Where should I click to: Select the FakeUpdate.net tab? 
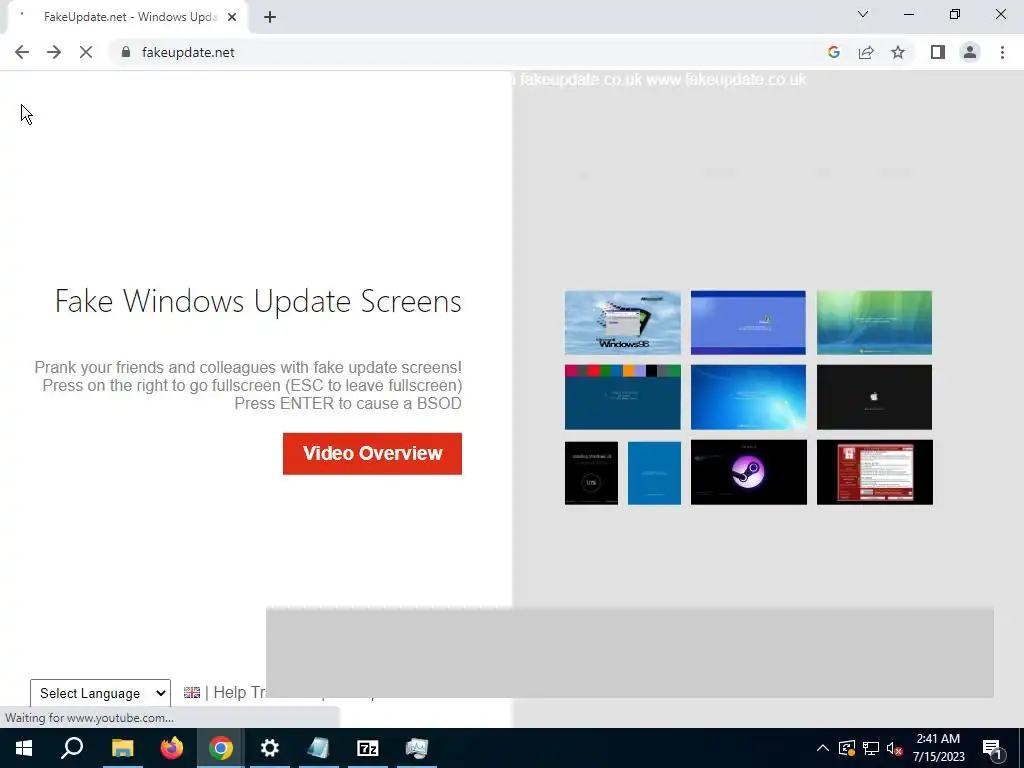coord(127,17)
